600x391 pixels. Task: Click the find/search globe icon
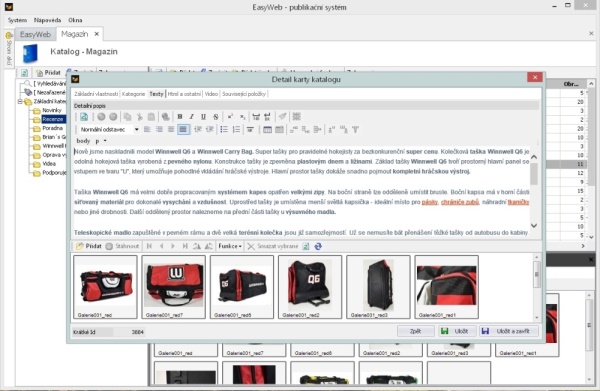pos(165,117)
